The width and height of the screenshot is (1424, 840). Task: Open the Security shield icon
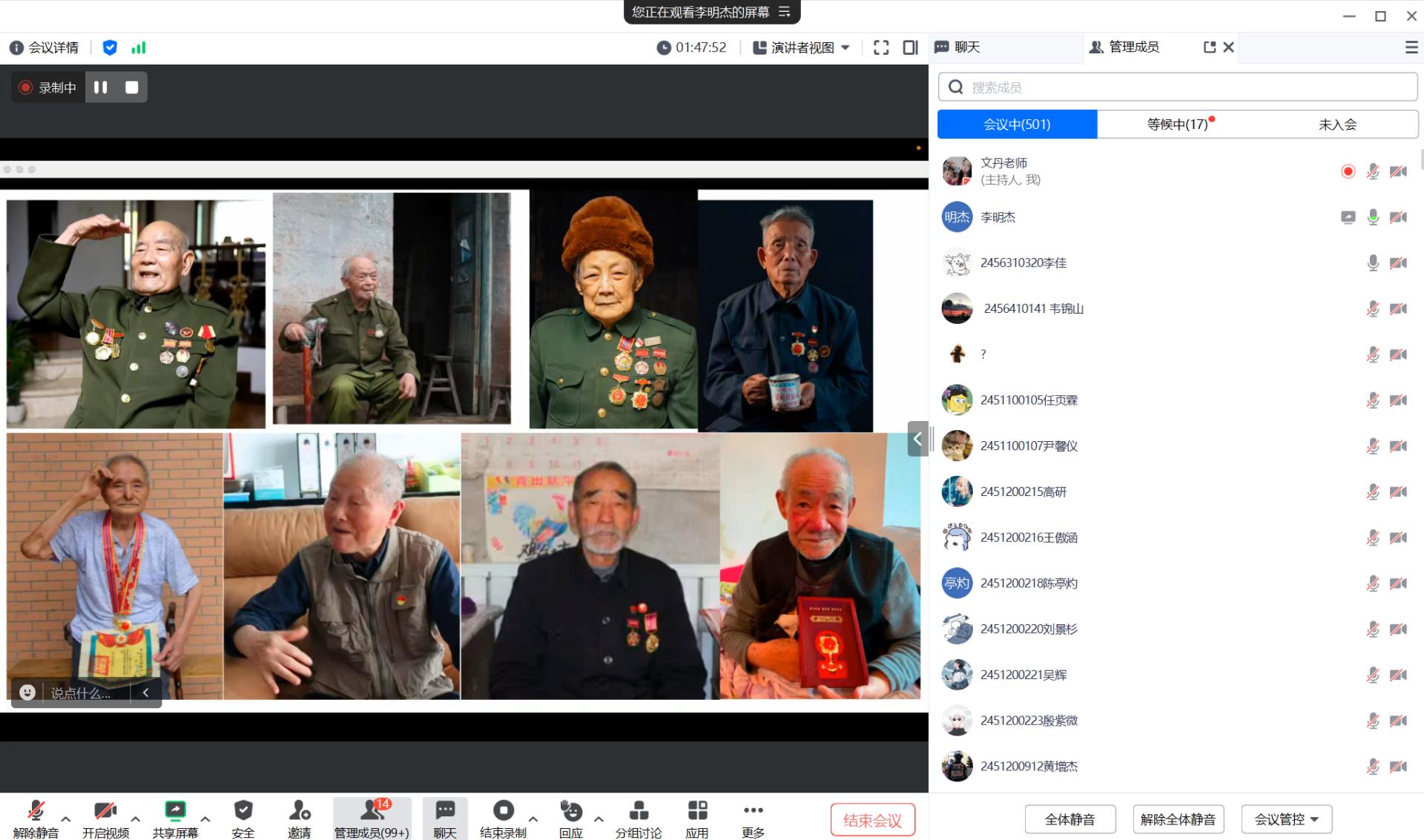click(243, 810)
